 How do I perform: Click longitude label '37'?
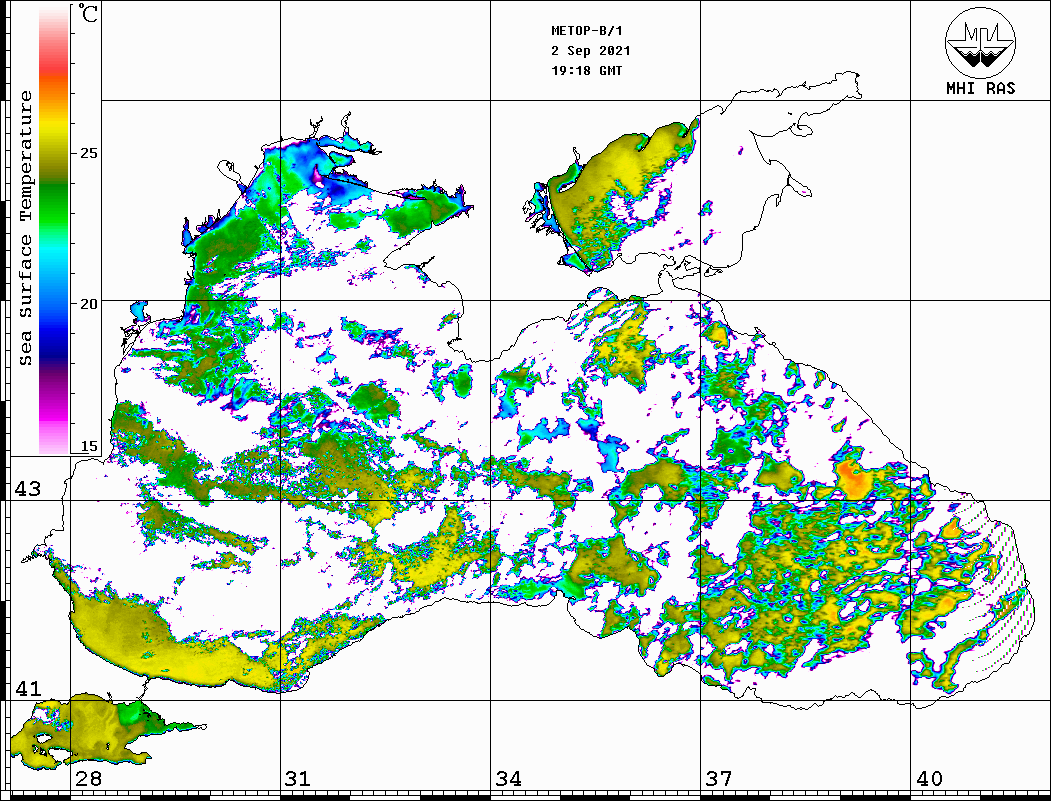point(719,779)
